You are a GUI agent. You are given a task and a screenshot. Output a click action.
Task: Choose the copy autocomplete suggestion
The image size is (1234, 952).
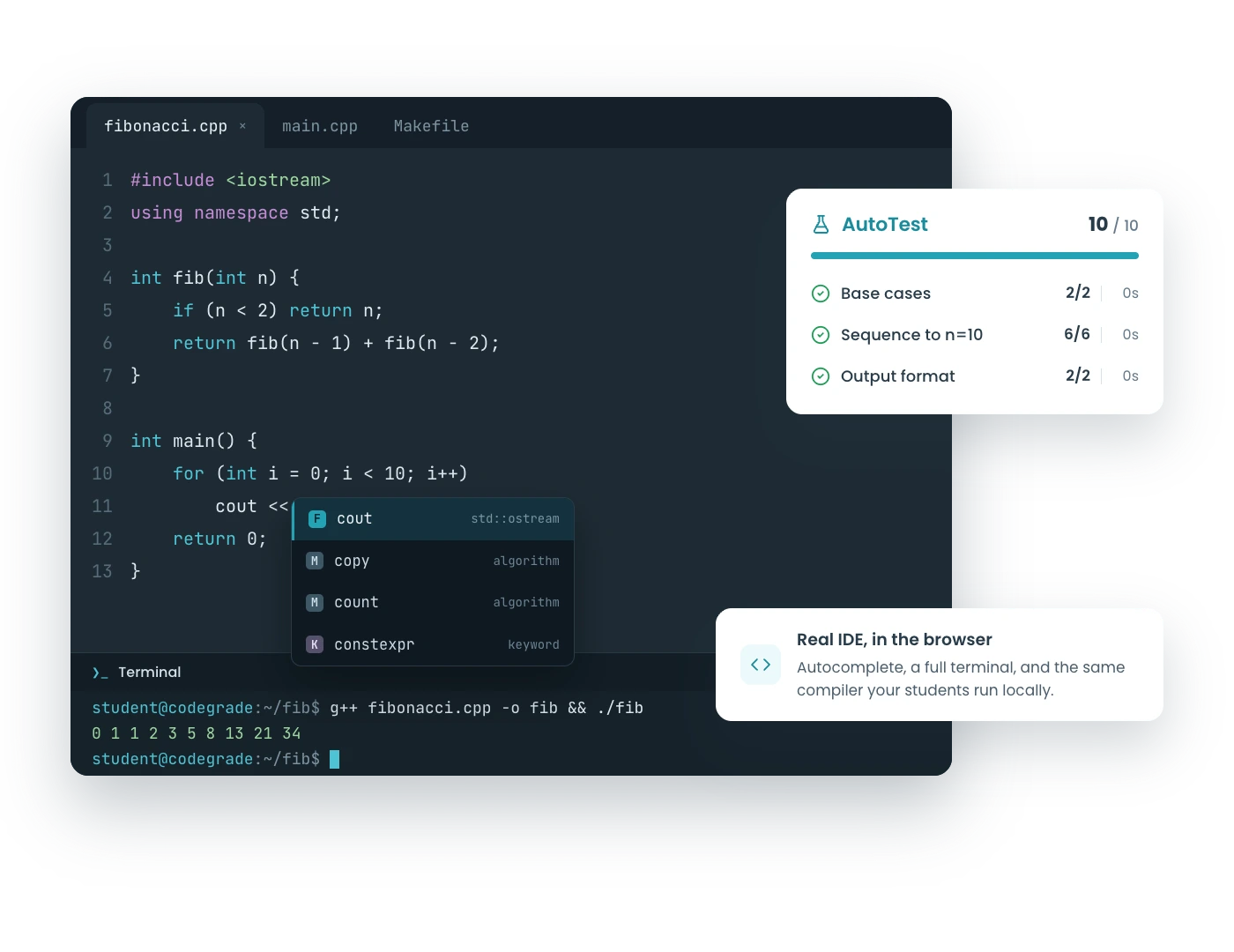point(433,561)
